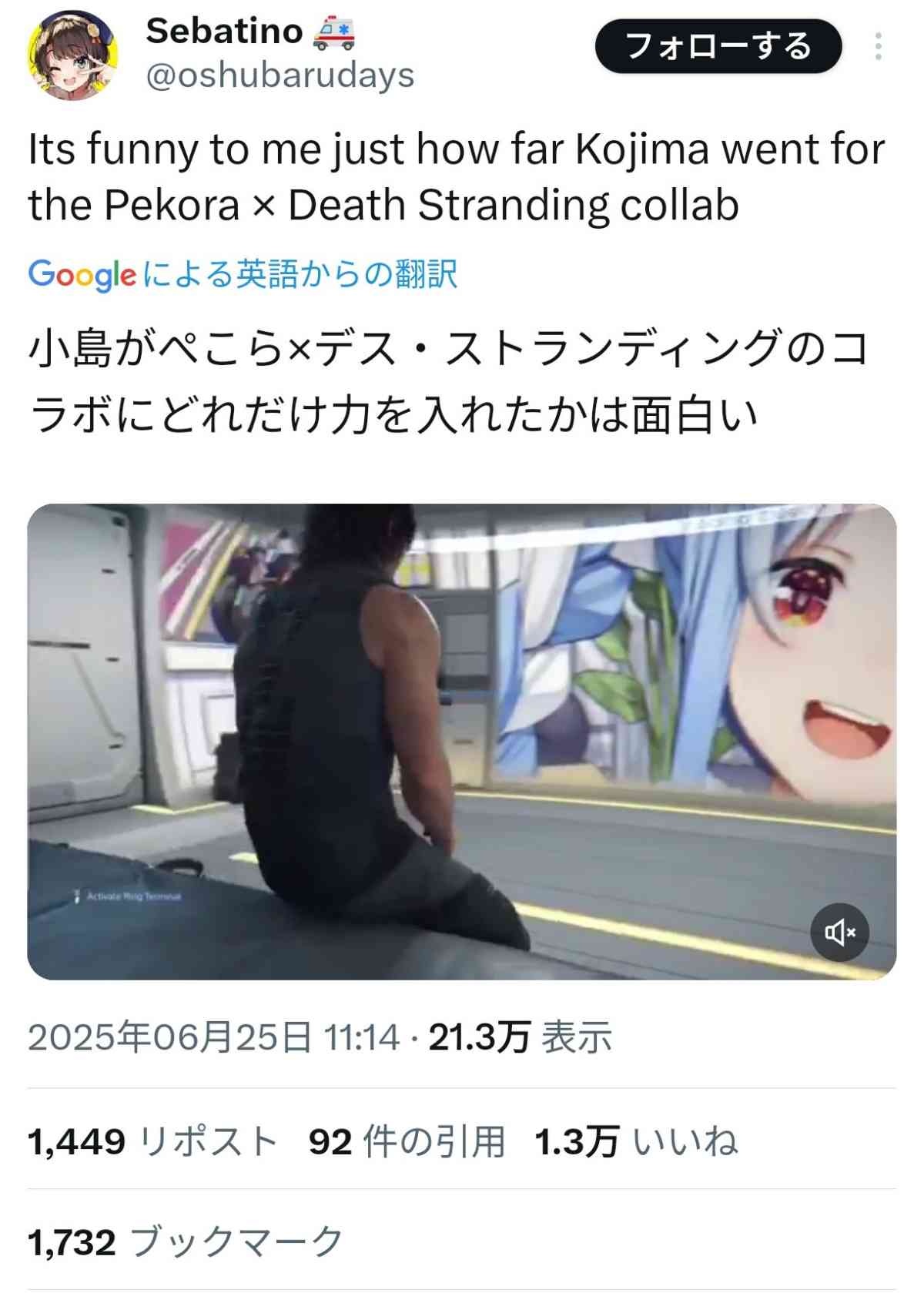924x1293 pixels.
Task: Click the Google logo in translation notice
Action: [x=82, y=275]
